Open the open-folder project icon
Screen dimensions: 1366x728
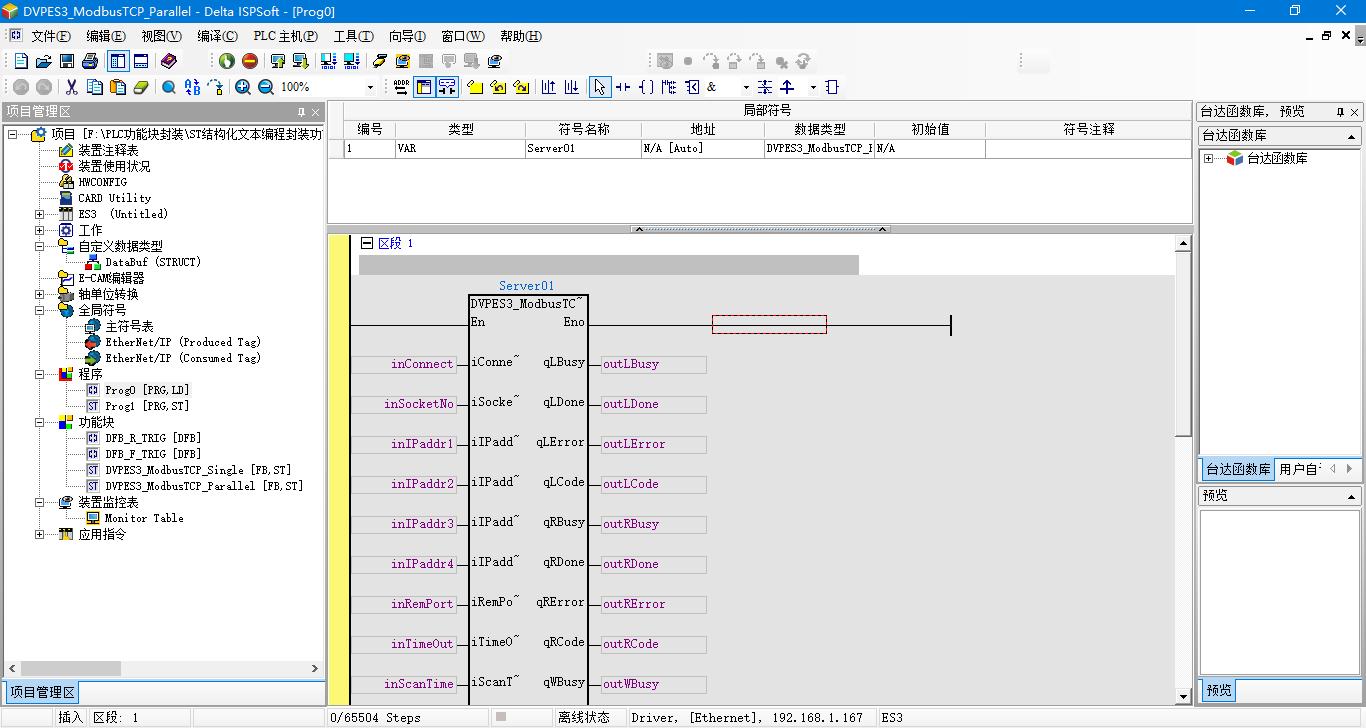[44, 62]
